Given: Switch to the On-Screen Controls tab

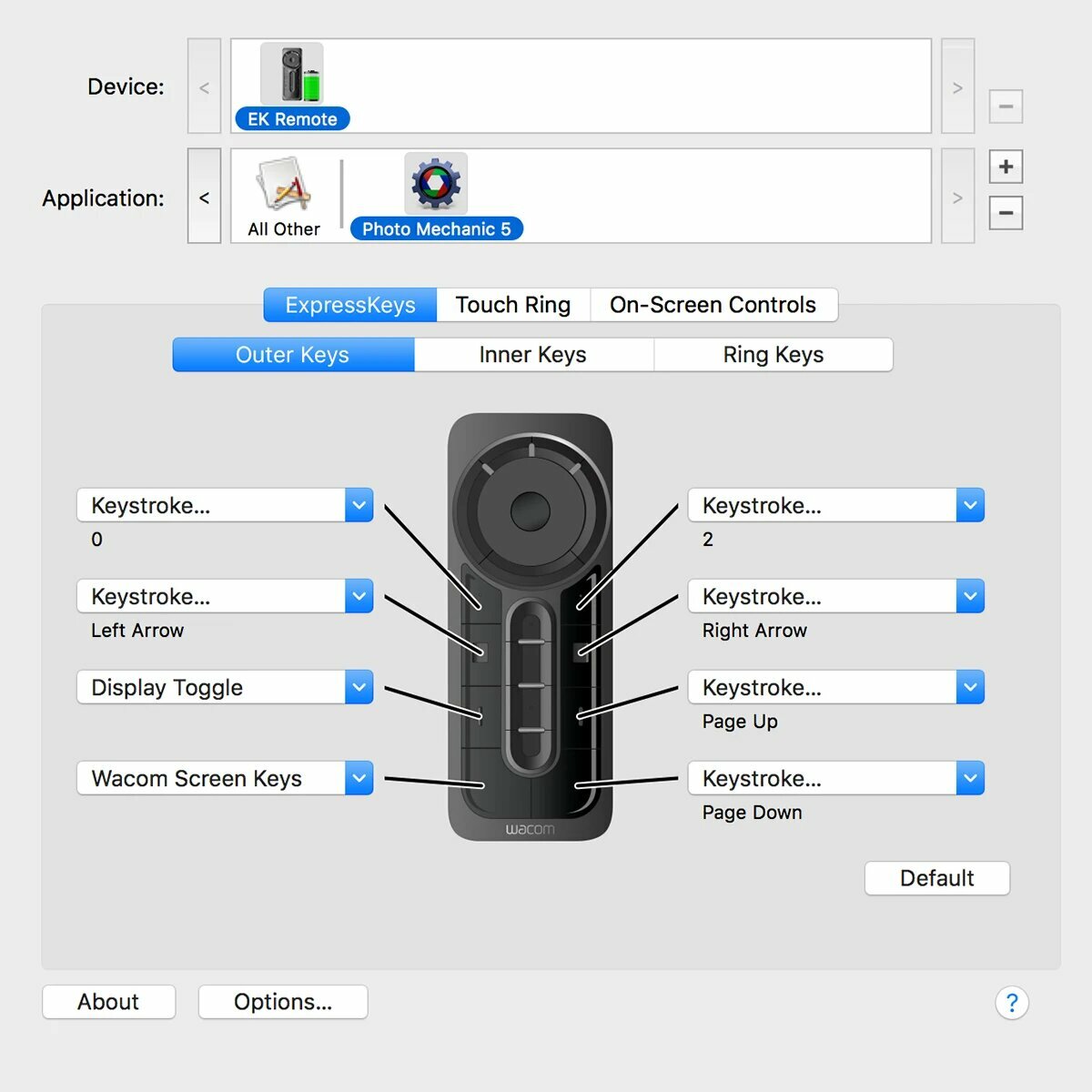Looking at the screenshot, I should click(713, 305).
